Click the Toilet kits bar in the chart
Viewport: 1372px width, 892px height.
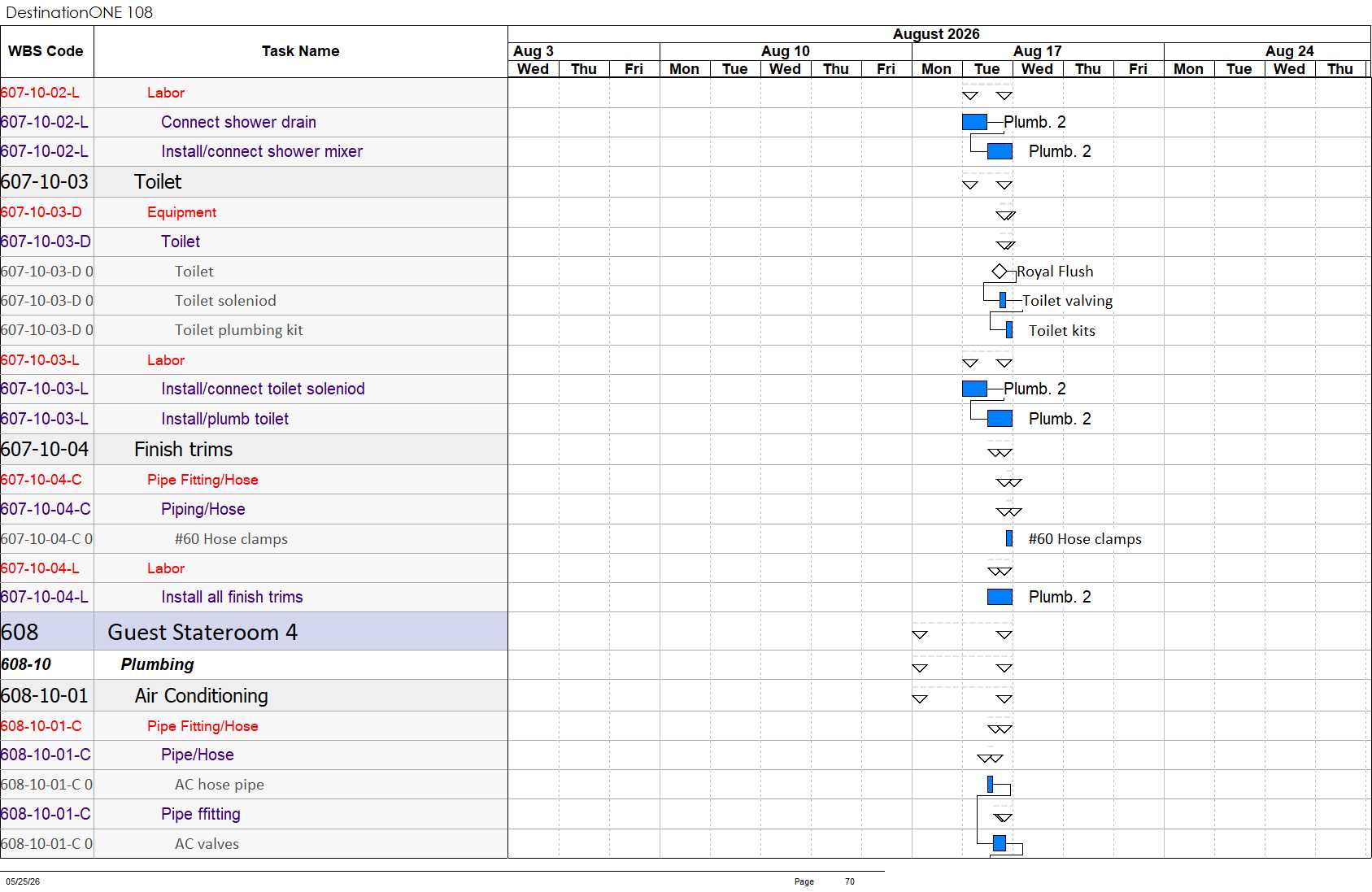(x=1009, y=330)
